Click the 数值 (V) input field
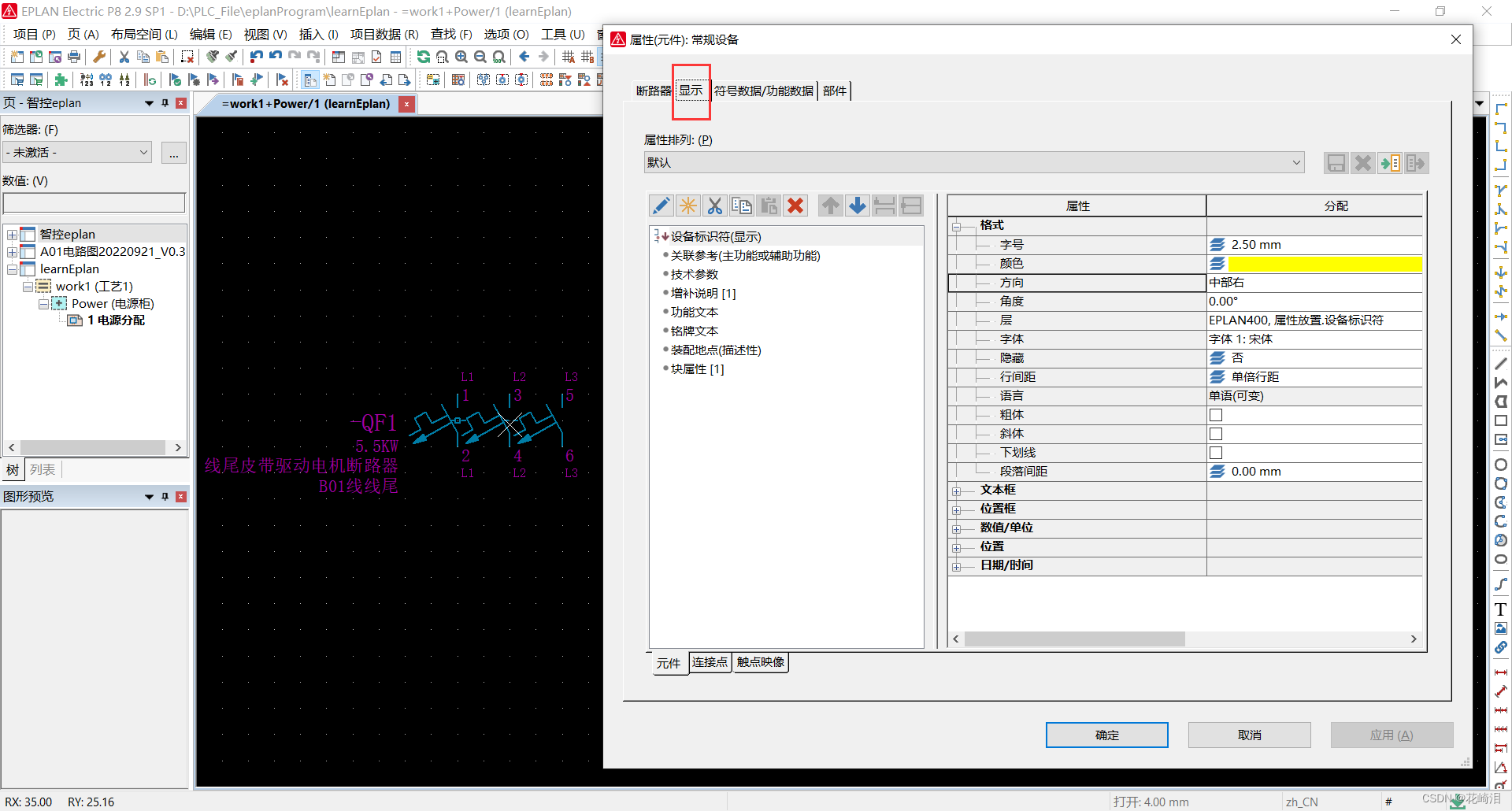The image size is (1512, 811). [x=94, y=203]
